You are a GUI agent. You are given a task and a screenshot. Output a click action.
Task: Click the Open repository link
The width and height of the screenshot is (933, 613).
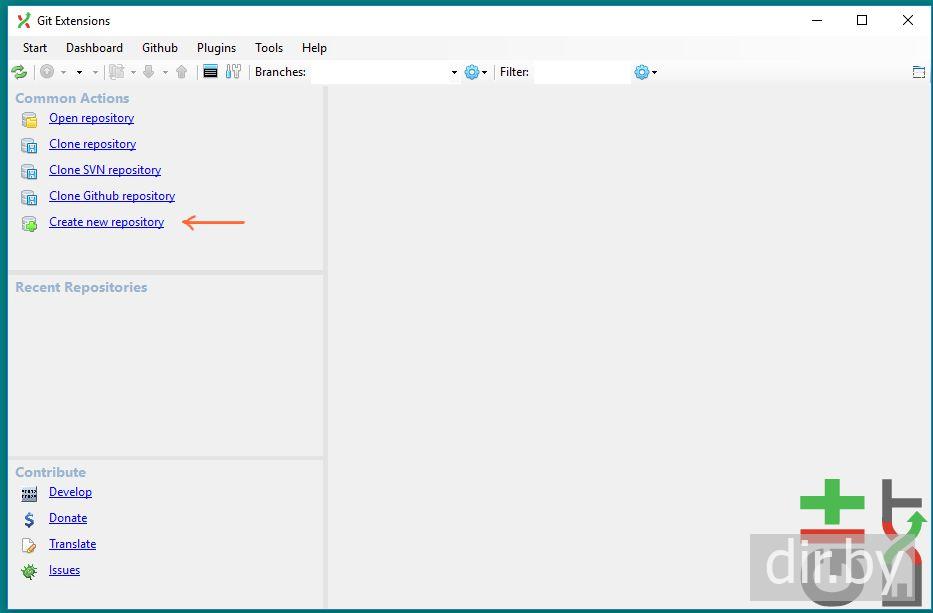[x=92, y=118]
